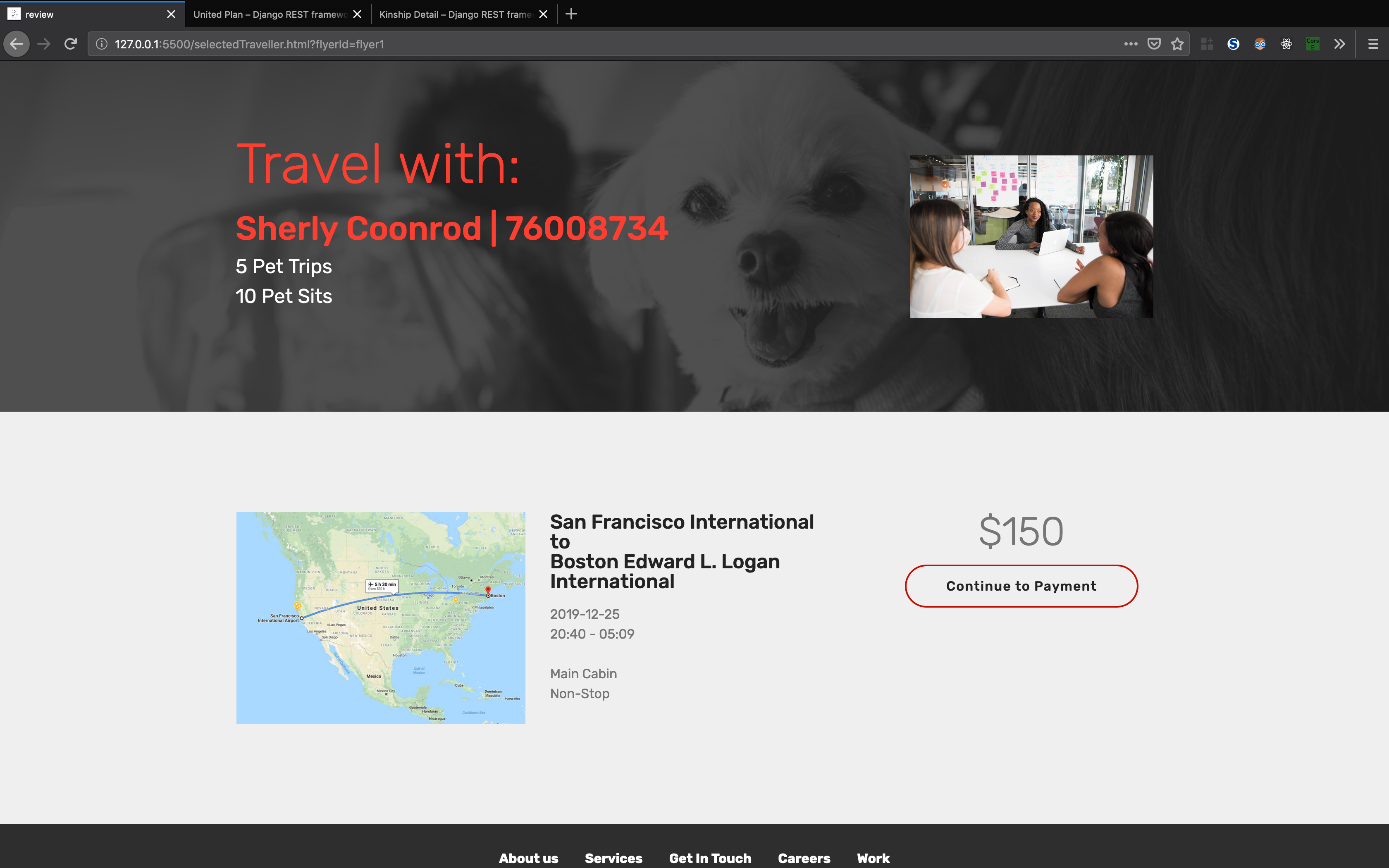Bookmark this page with the star icon
The height and width of the screenshot is (868, 1389).
pos(1177,44)
